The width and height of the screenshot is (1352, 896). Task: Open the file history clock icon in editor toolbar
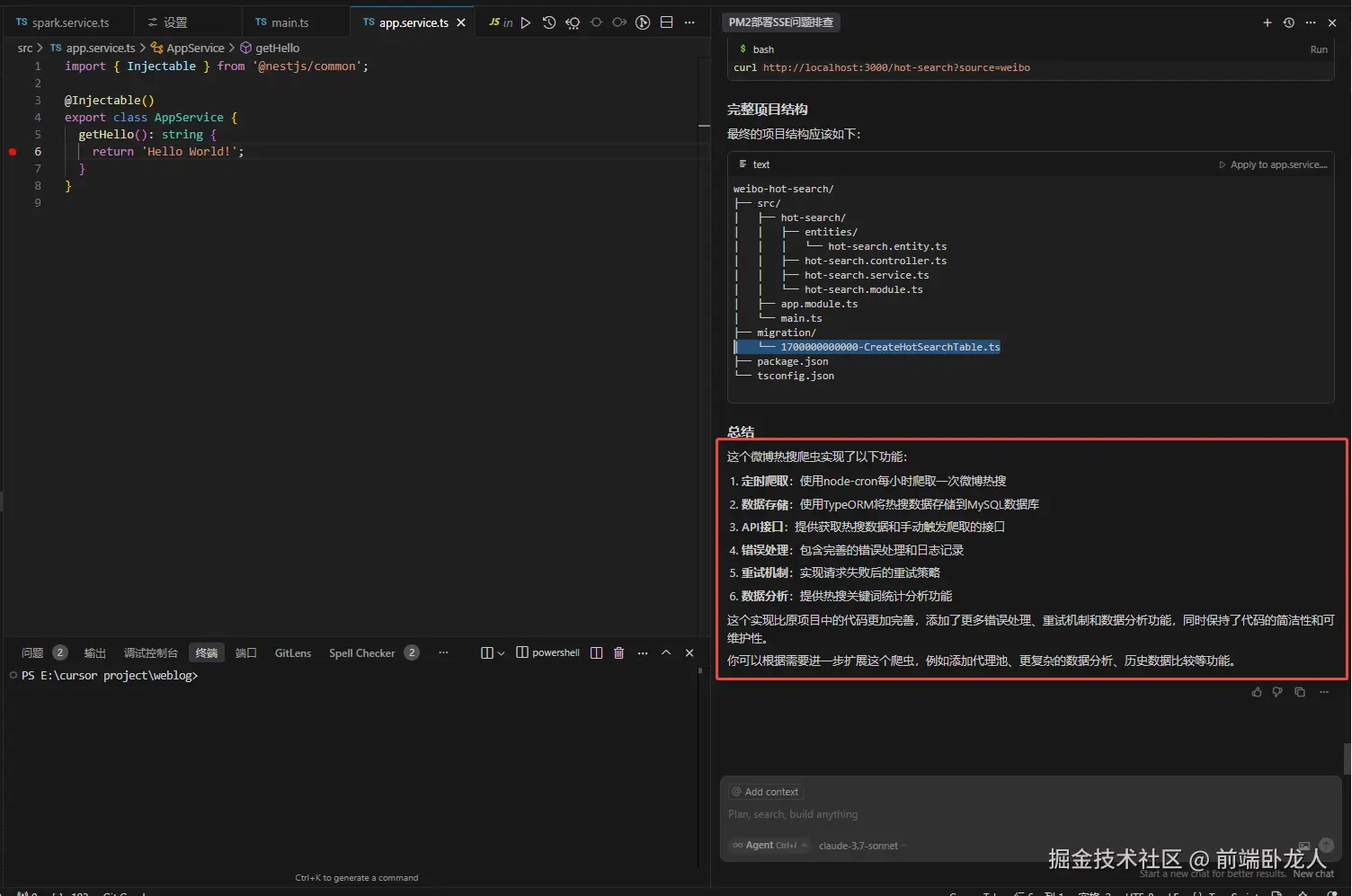click(549, 22)
